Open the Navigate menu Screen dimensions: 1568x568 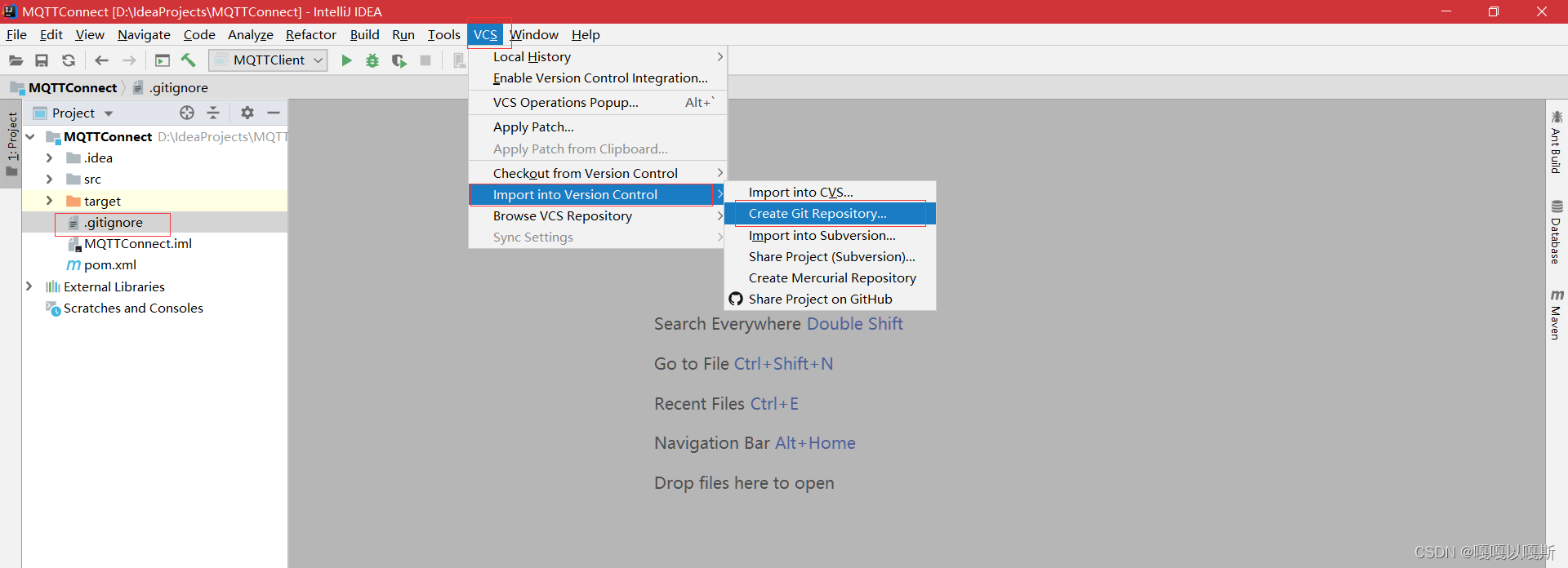pyautogui.click(x=144, y=34)
